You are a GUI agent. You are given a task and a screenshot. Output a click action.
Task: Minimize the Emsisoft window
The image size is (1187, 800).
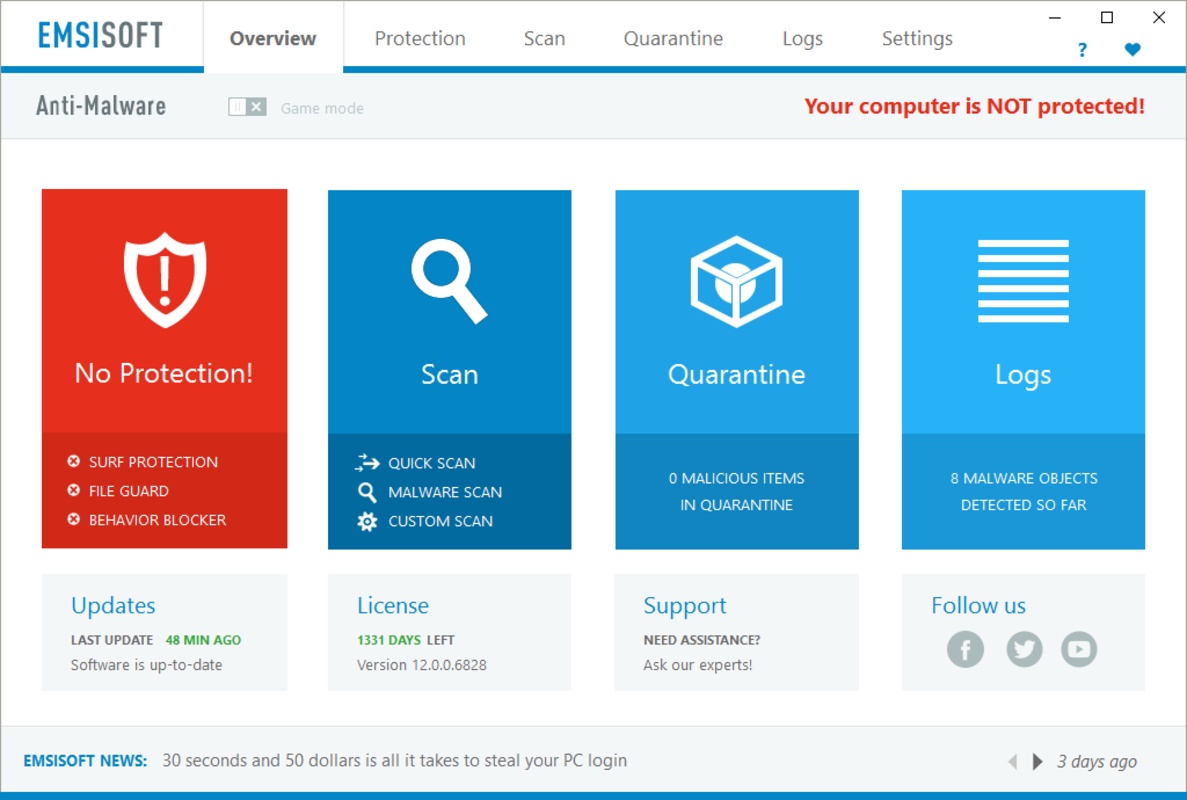[1055, 17]
